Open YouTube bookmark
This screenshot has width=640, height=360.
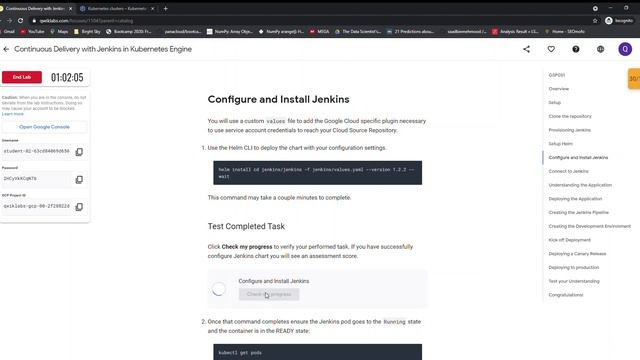(32, 31)
